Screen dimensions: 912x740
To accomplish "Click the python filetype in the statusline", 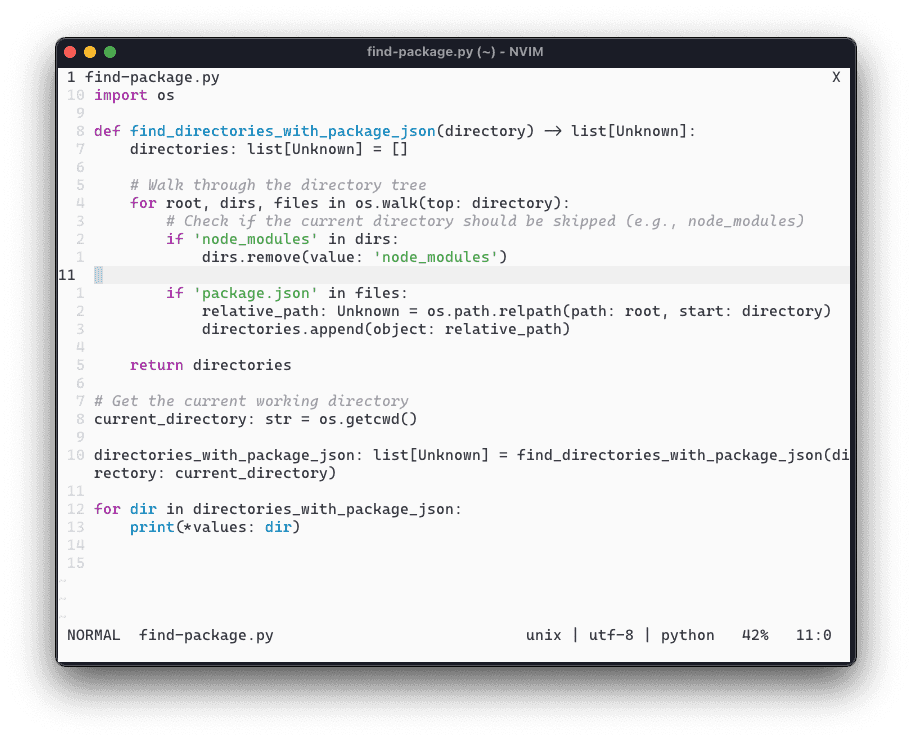I will click(687, 635).
